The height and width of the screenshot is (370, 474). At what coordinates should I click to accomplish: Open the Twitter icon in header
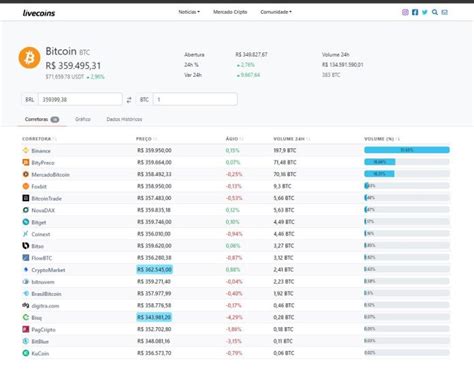click(x=425, y=12)
